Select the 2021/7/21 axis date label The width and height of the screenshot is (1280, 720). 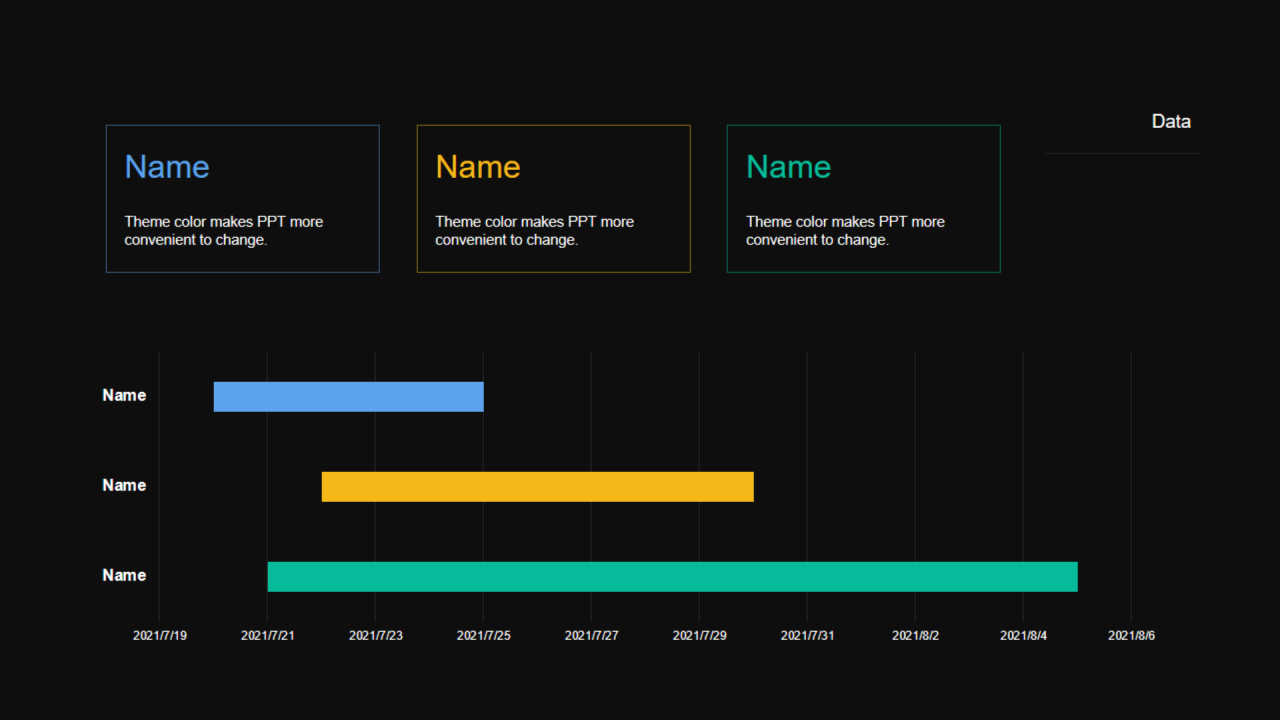(x=268, y=636)
